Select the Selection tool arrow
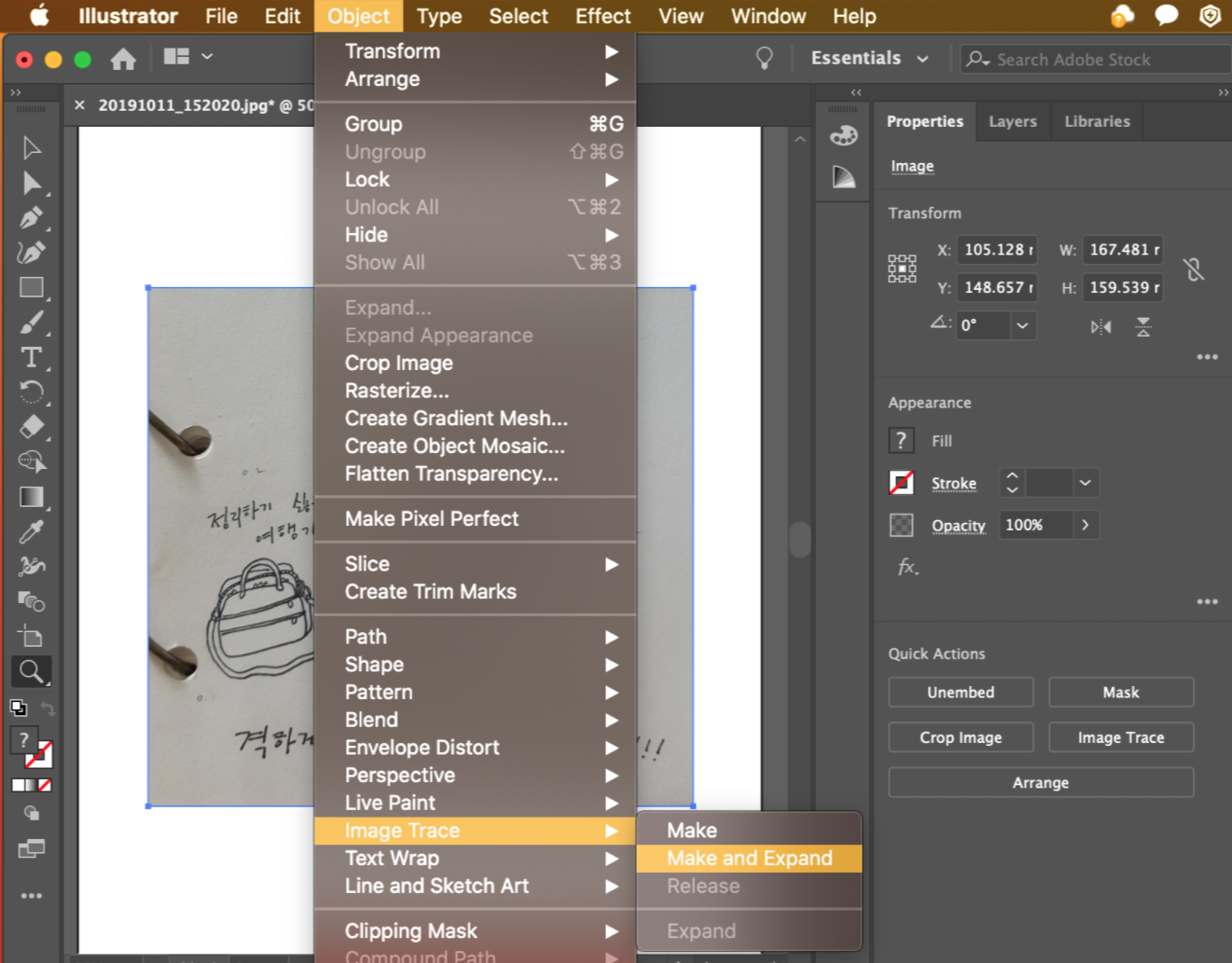This screenshot has width=1232, height=963. click(31, 148)
